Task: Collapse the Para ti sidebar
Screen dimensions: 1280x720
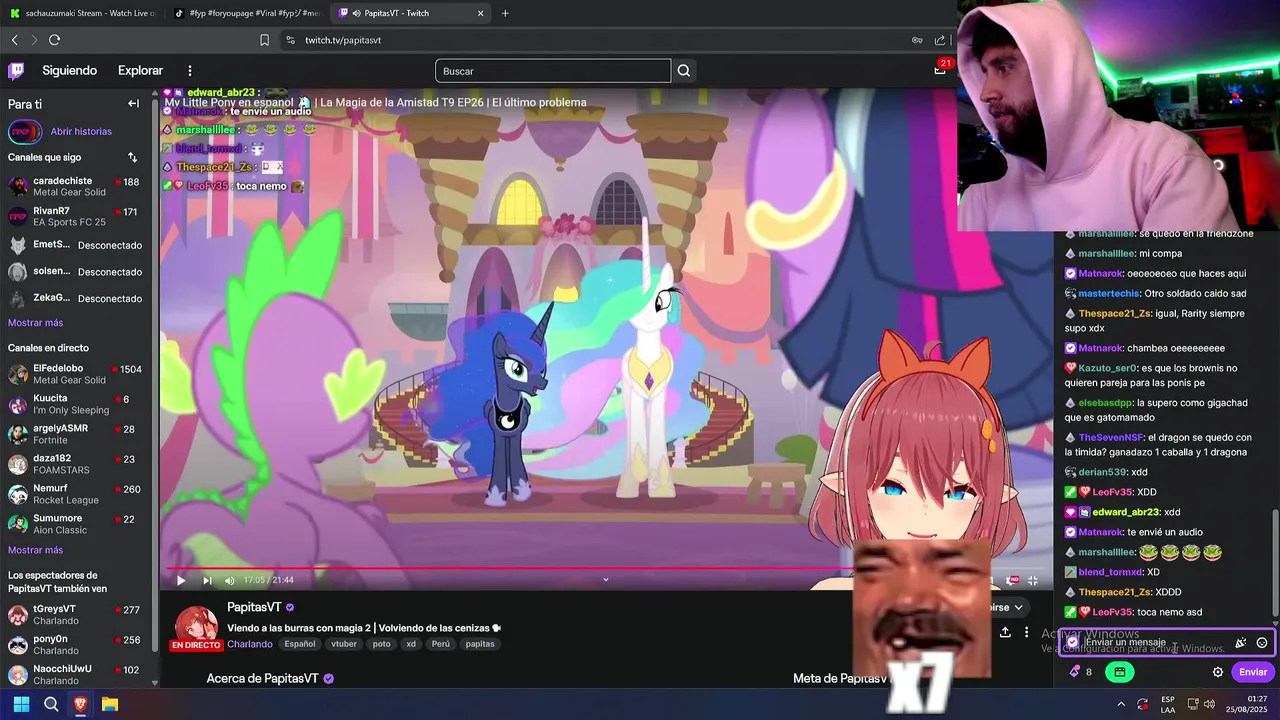Action: (x=133, y=104)
